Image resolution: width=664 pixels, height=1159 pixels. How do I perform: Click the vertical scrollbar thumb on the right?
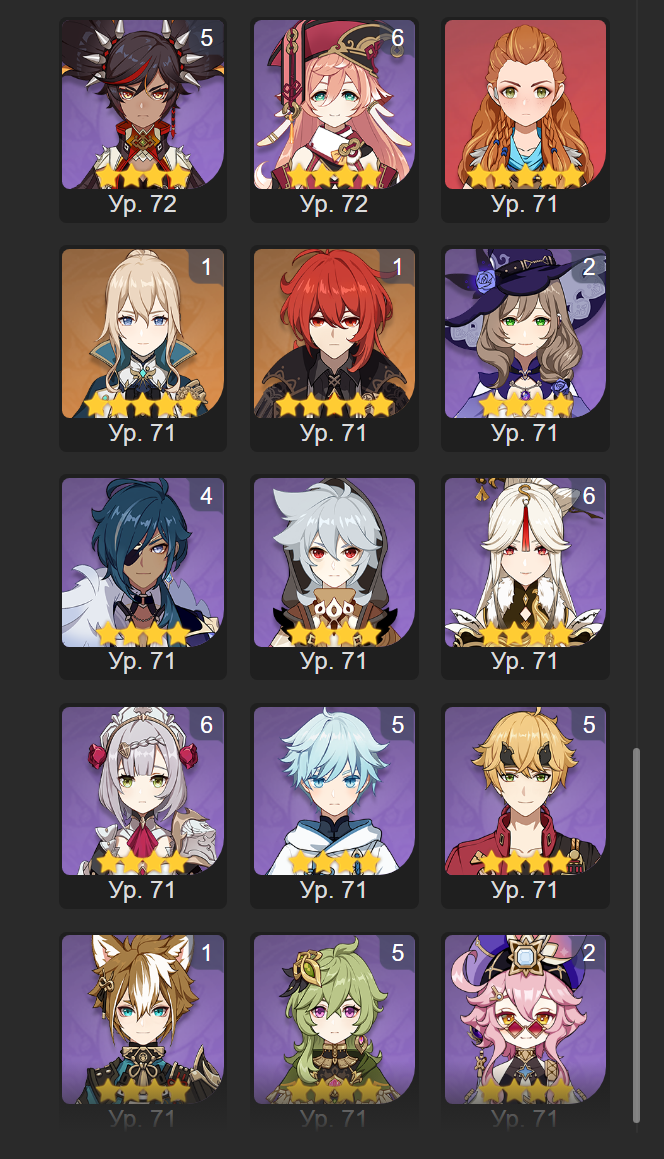(636, 936)
